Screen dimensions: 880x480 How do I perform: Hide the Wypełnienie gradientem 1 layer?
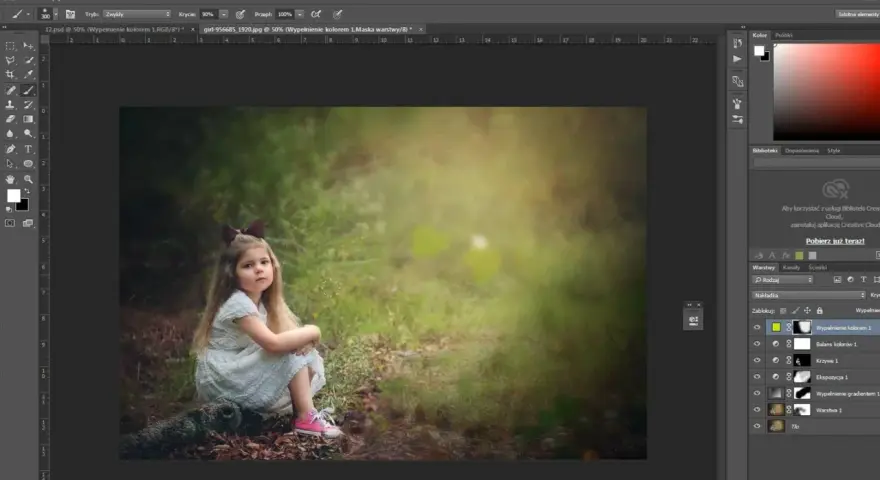[757, 394]
